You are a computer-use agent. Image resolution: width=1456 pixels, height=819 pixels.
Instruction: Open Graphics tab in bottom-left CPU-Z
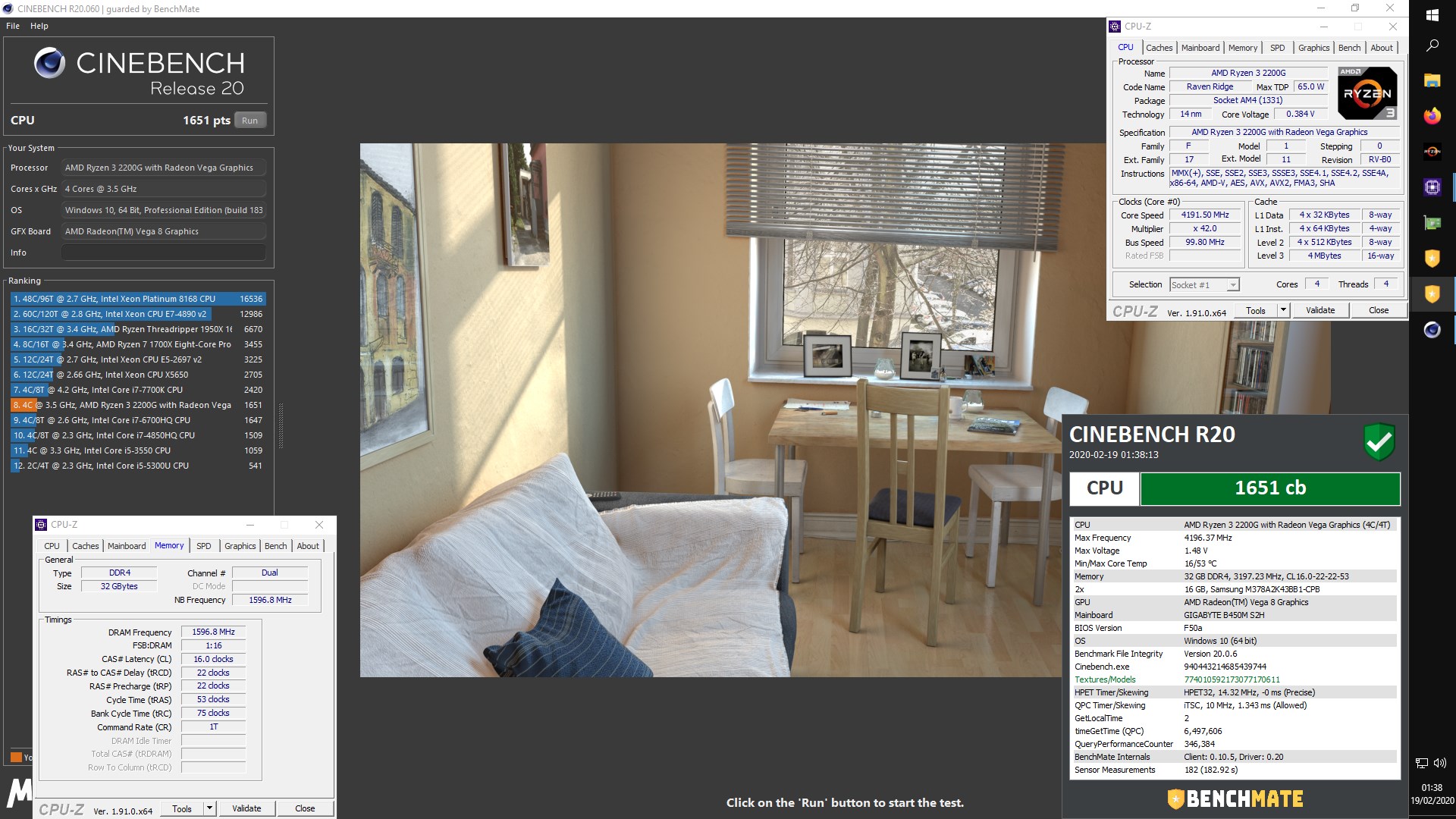[240, 546]
